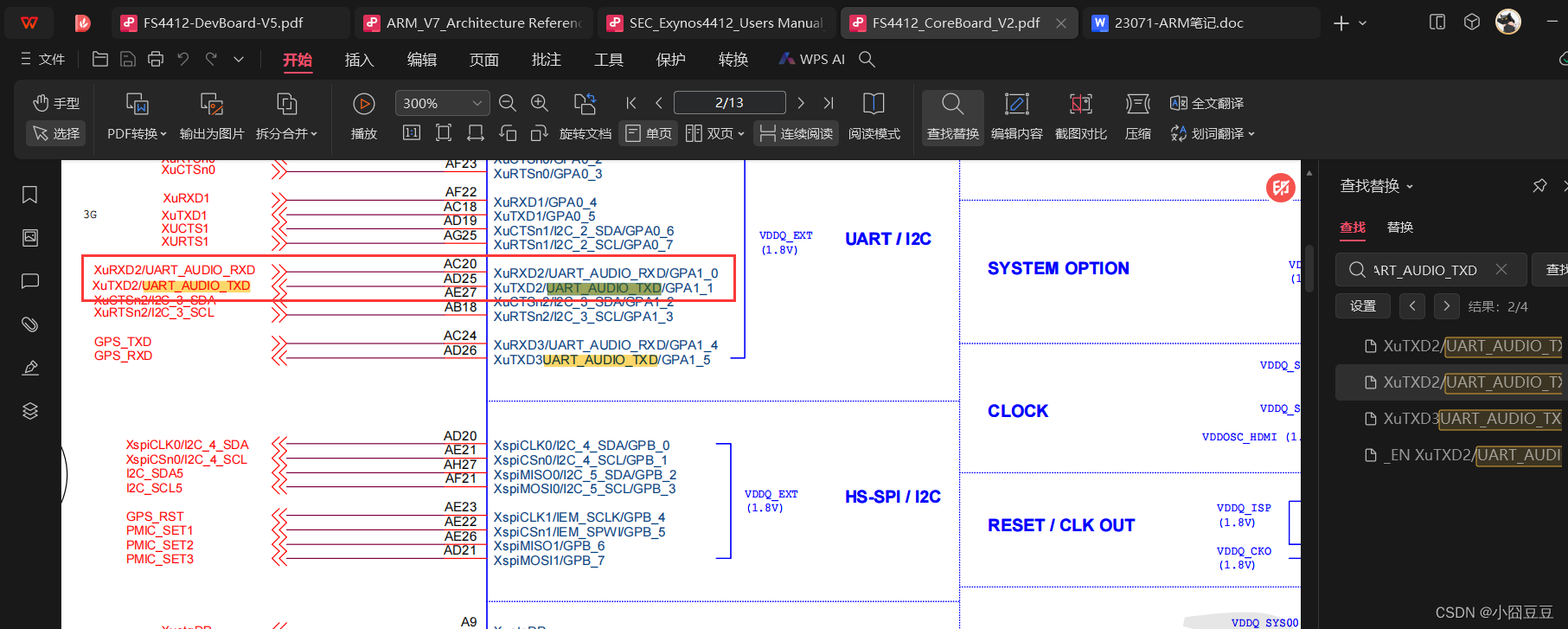Fit page width icon
This screenshot has width=1568, height=629.
coord(476,133)
